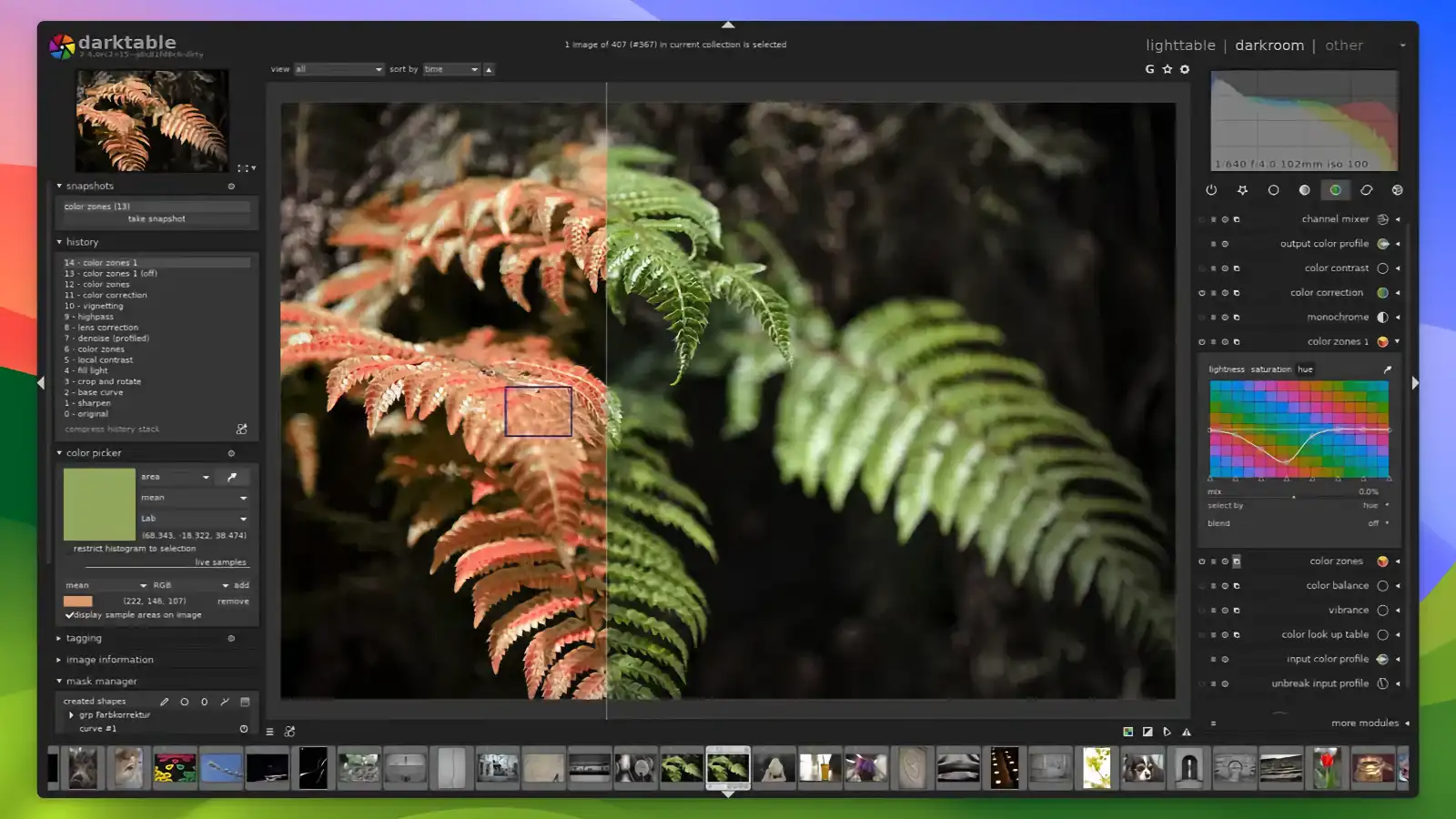Switch to the lighttable view
This screenshot has height=819, width=1456.
click(1180, 45)
